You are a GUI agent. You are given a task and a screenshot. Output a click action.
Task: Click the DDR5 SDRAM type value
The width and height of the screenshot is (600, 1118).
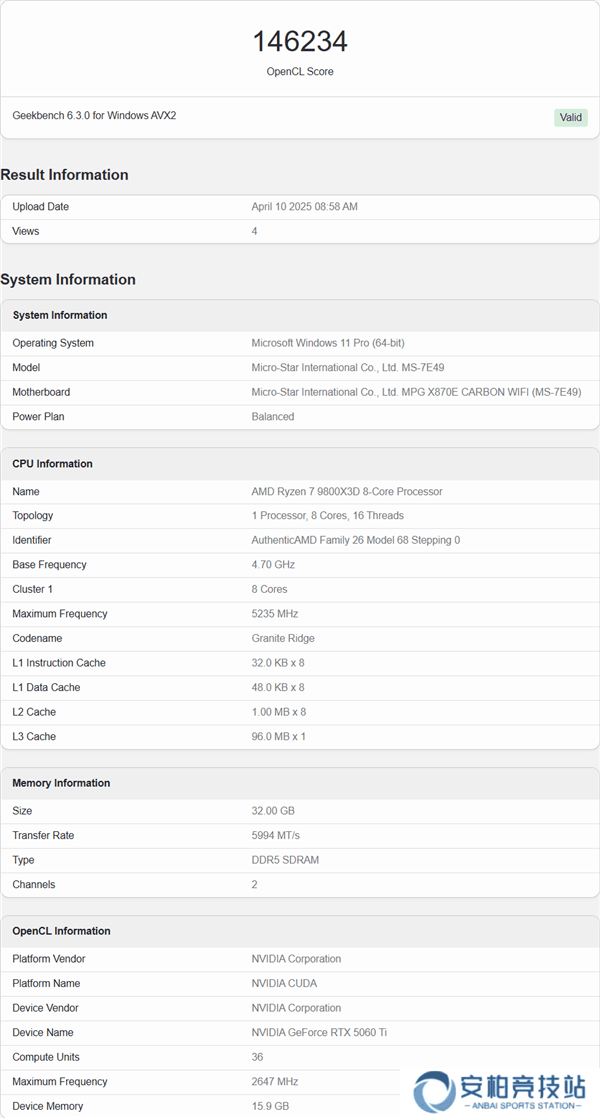click(x=285, y=860)
